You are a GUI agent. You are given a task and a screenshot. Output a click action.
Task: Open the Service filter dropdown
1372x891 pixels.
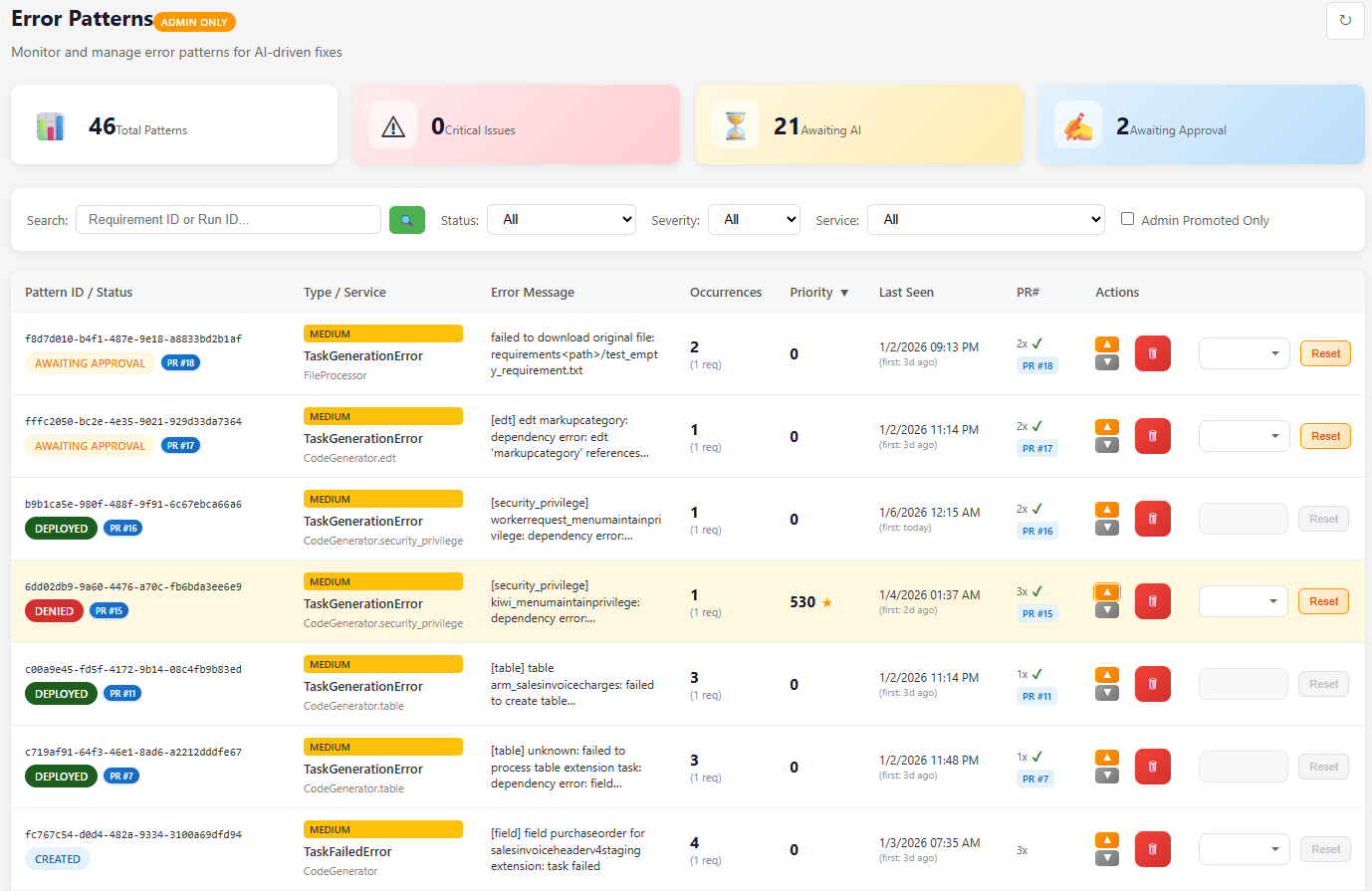click(x=987, y=220)
